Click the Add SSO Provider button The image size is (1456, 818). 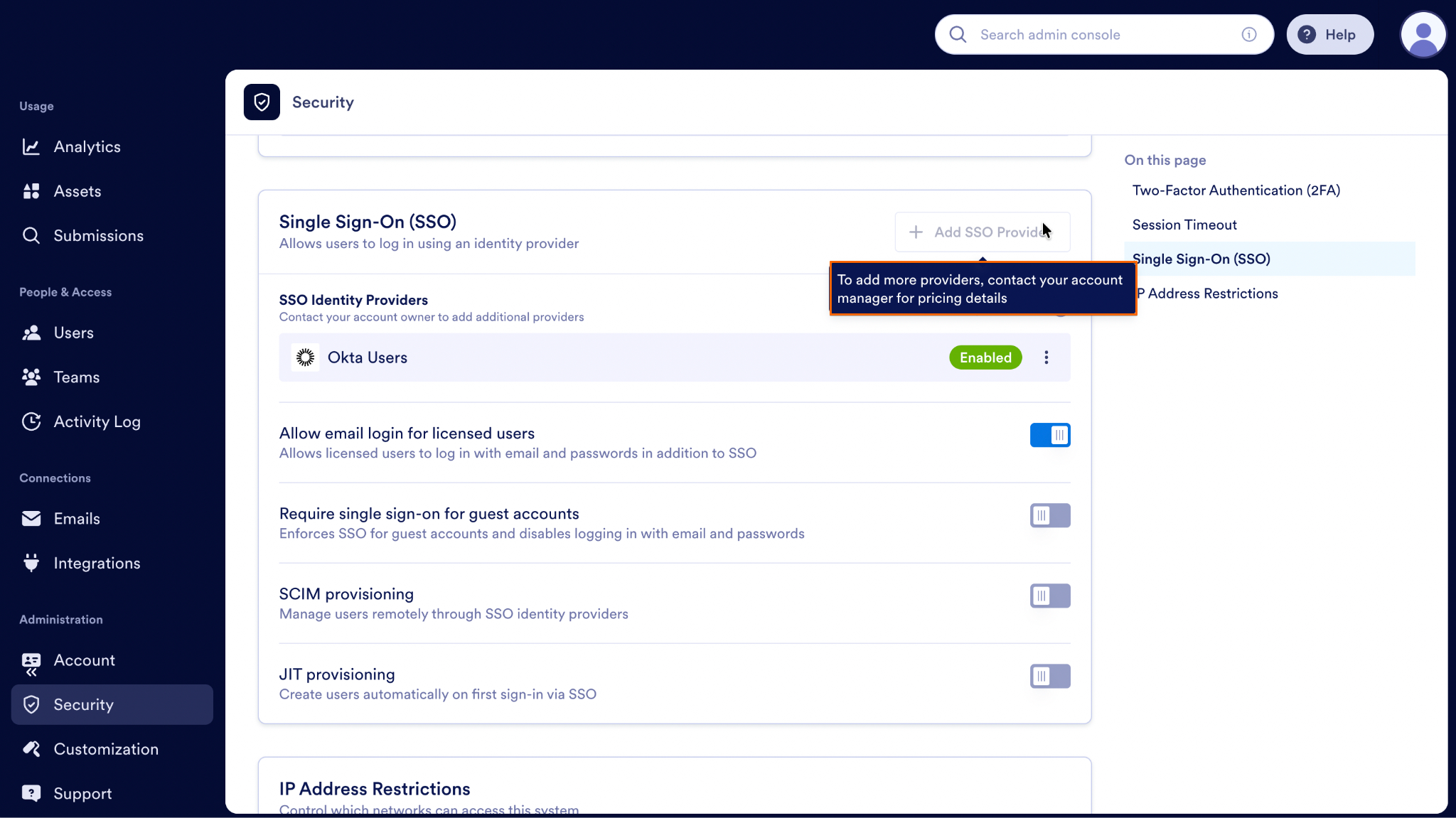pyautogui.click(x=982, y=232)
